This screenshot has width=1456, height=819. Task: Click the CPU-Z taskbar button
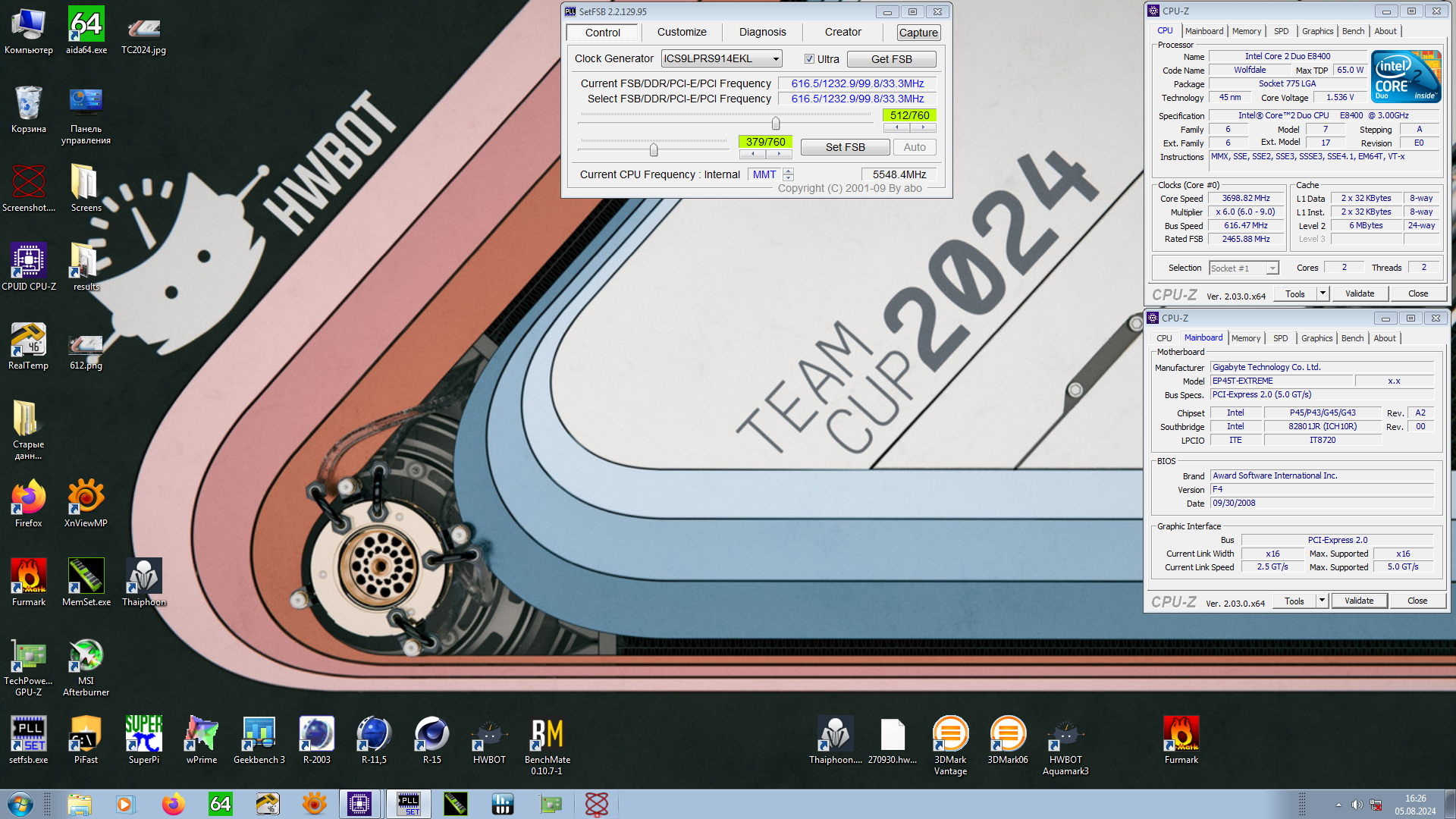pyautogui.click(x=359, y=804)
